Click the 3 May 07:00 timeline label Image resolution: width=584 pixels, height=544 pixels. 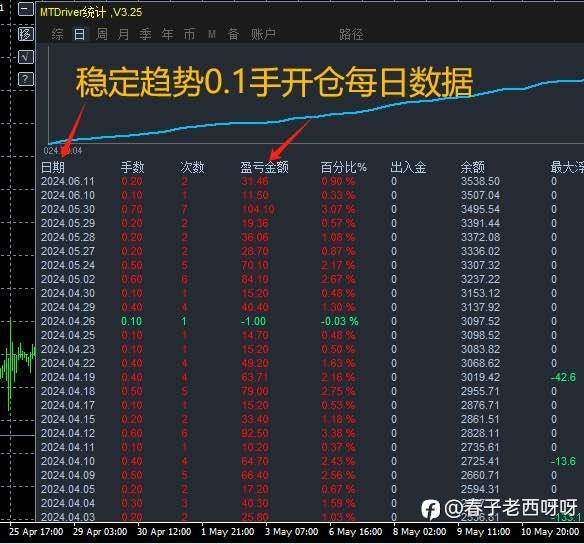tap(291, 532)
